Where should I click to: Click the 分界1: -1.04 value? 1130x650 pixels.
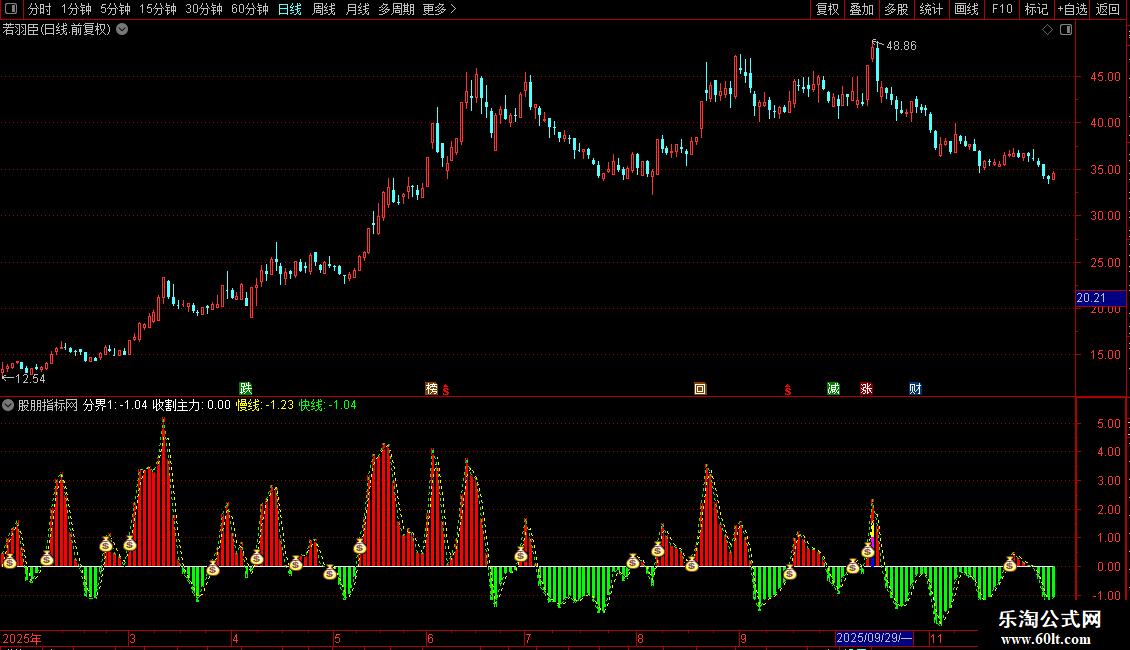pyautogui.click(x=115, y=405)
